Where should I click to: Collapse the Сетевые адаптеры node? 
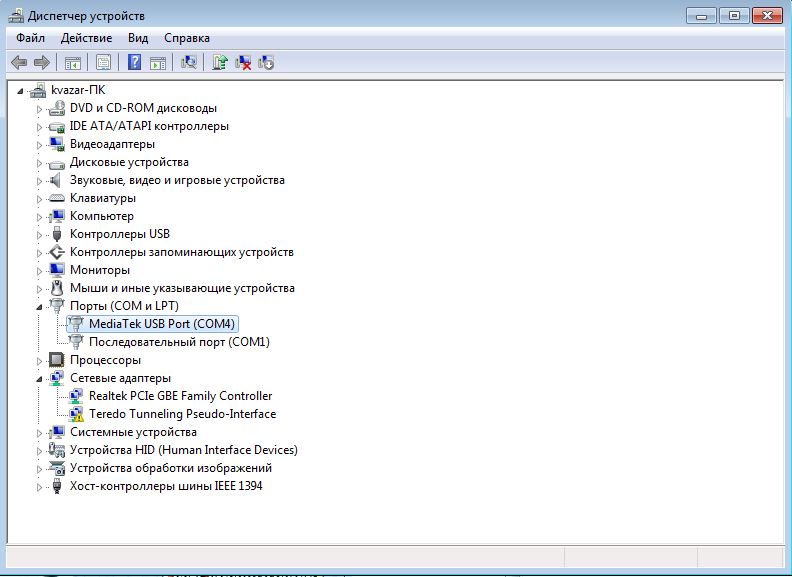pos(40,378)
